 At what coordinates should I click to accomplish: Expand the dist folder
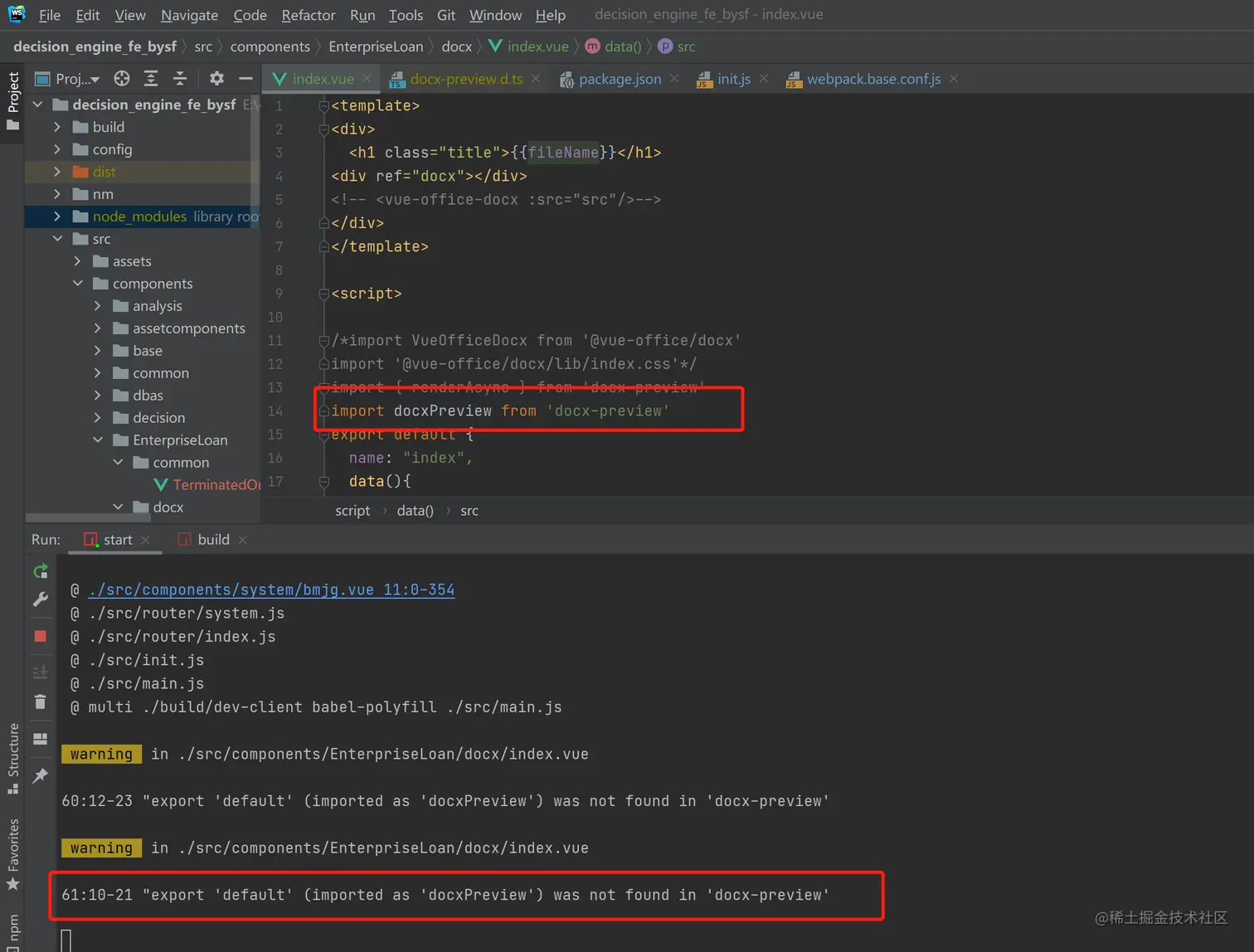tap(56, 172)
